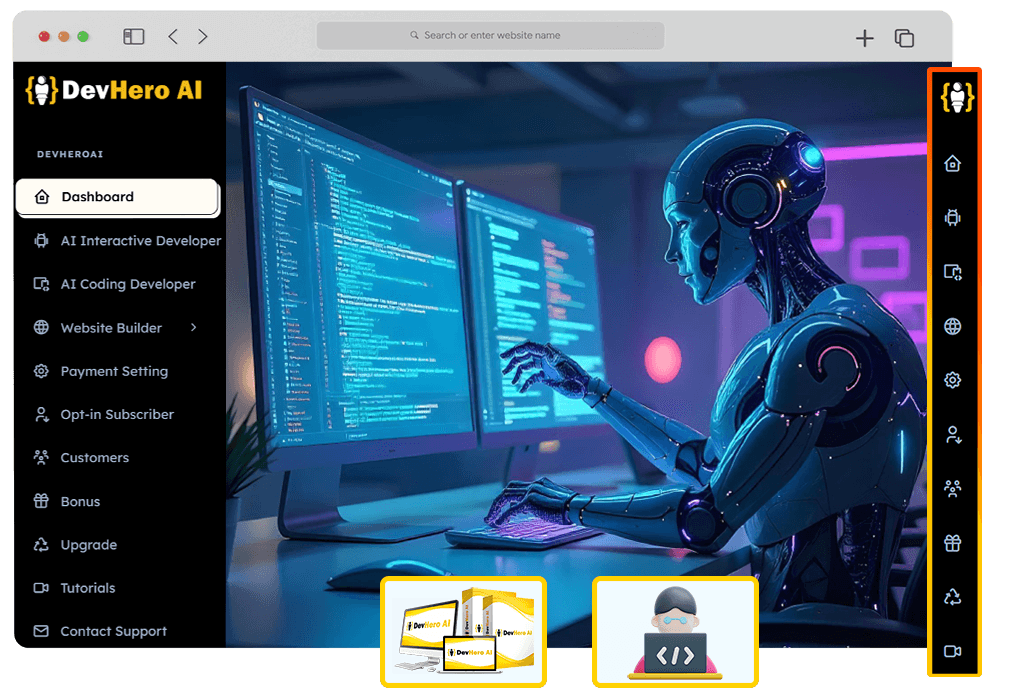
Task: Click the gift icon in right icon strip
Action: coord(953,543)
